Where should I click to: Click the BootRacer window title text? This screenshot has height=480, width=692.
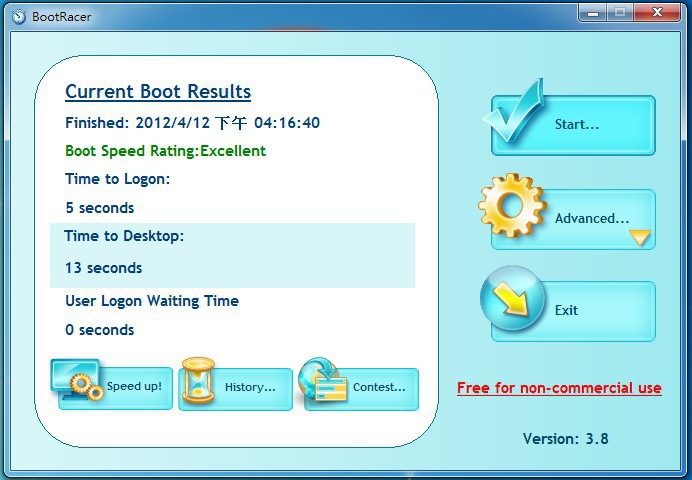(x=62, y=17)
